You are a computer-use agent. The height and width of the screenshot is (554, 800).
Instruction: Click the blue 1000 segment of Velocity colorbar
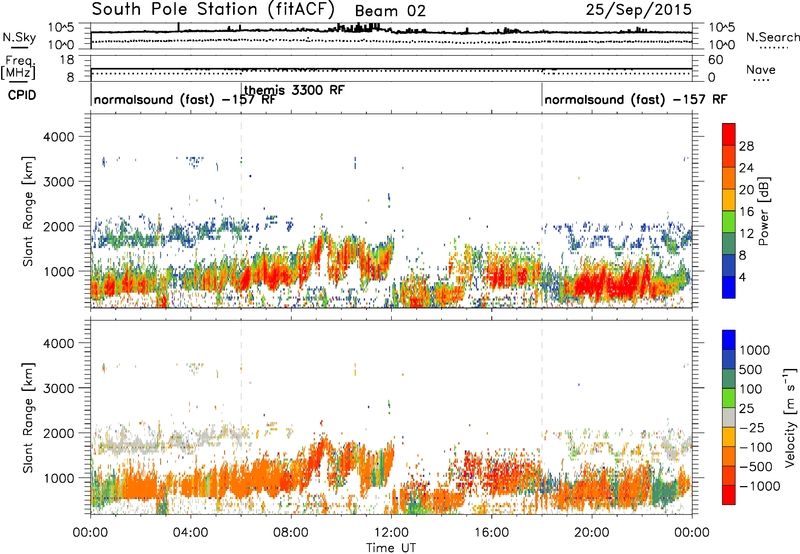[x=729, y=340]
